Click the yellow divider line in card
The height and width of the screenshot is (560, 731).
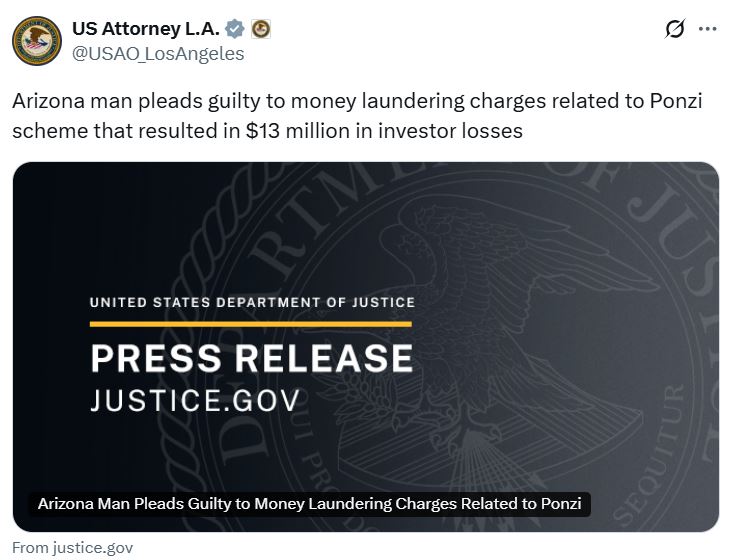tap(250, 324)
